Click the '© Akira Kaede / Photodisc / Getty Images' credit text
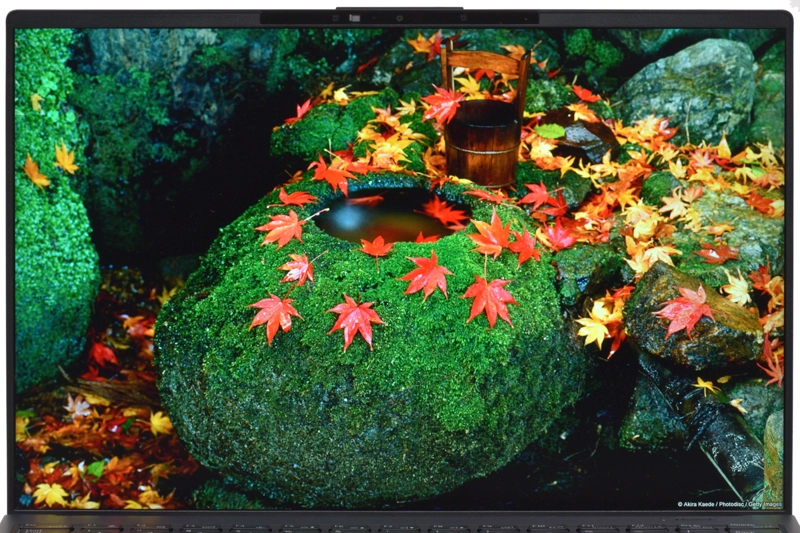This screenshot has height=533, width=800. pos(729,504)
